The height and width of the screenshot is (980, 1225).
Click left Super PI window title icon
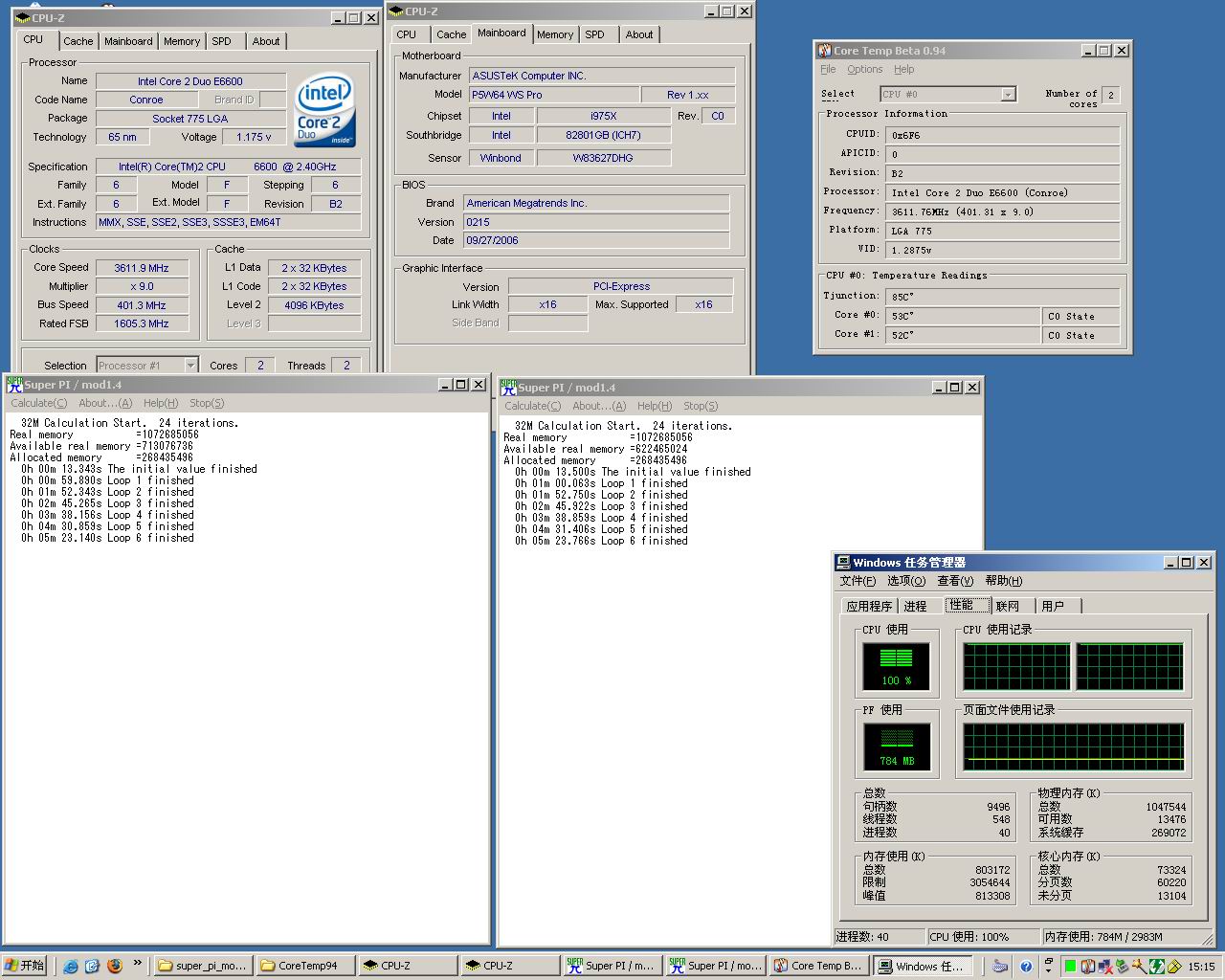coord(14,385)
